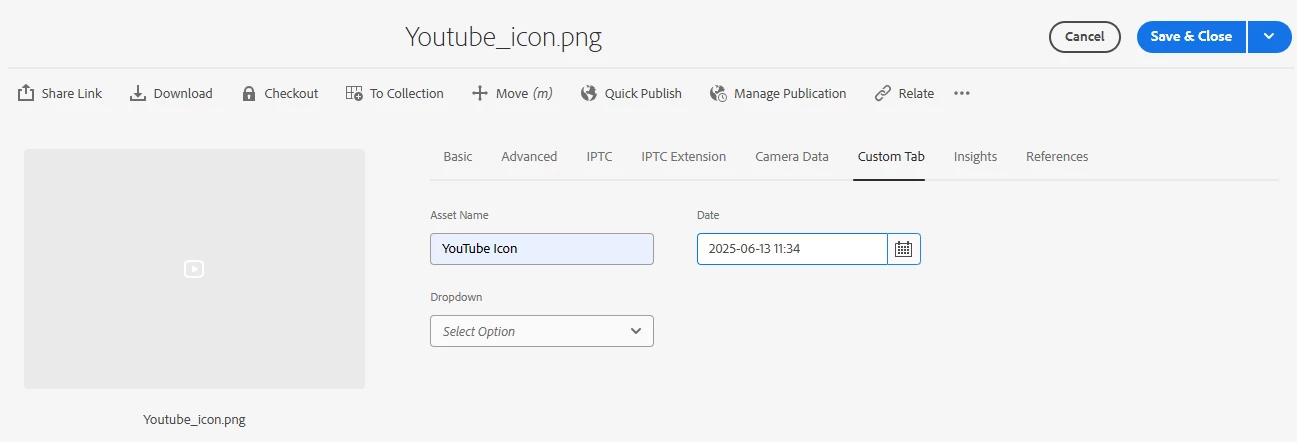Click the Share Link icon

tap(26, 93)
